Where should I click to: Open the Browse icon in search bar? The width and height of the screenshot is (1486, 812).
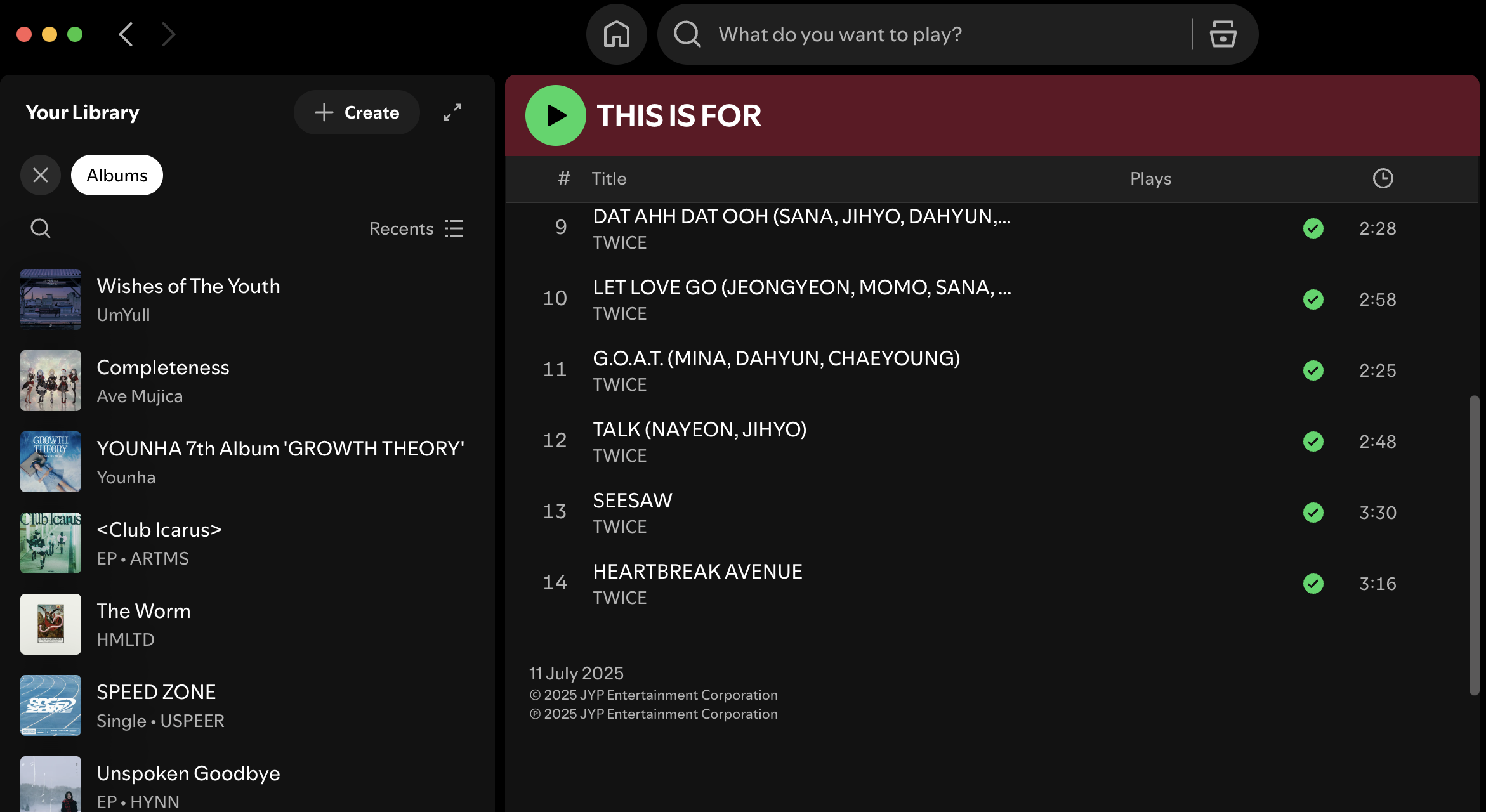point(1223,34)
